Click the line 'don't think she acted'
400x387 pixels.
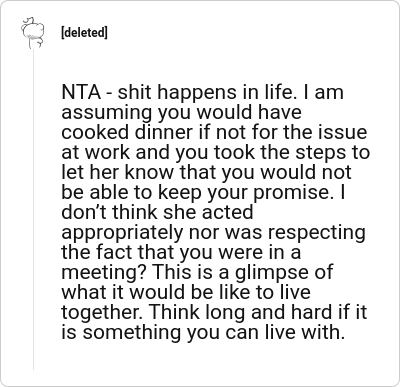pyautogui.click(x=157, y=212)
